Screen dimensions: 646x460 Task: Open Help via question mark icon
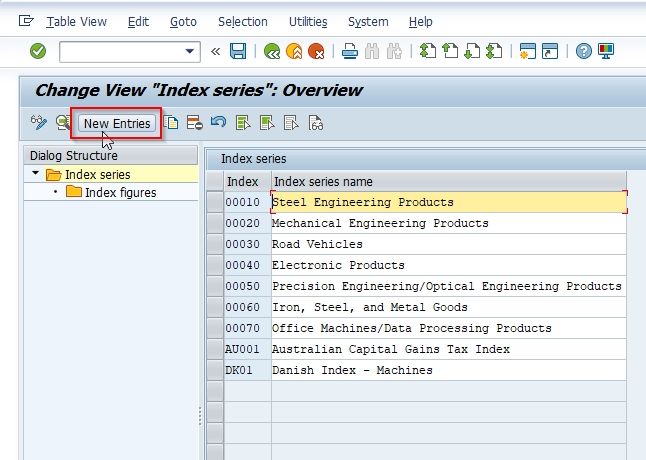click(x=583, y=51)
